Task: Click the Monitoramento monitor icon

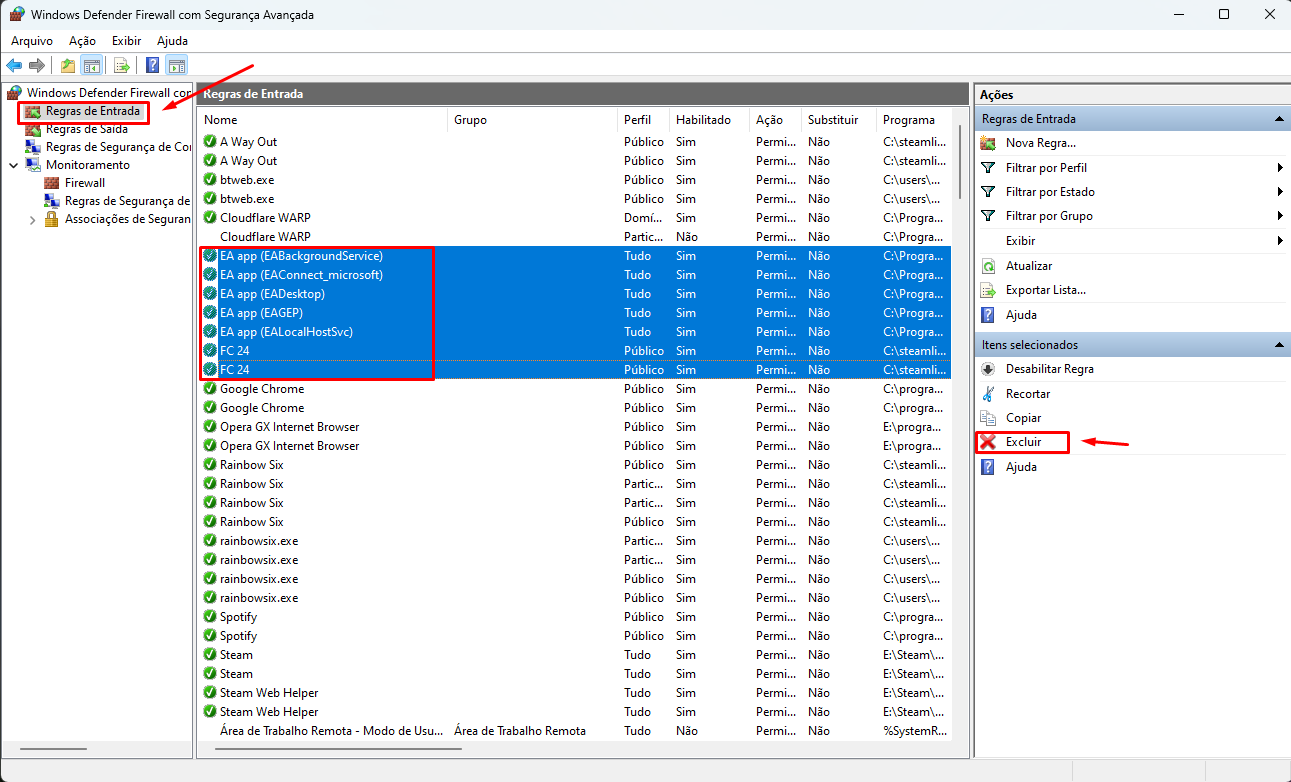Action: click(33, 165)
